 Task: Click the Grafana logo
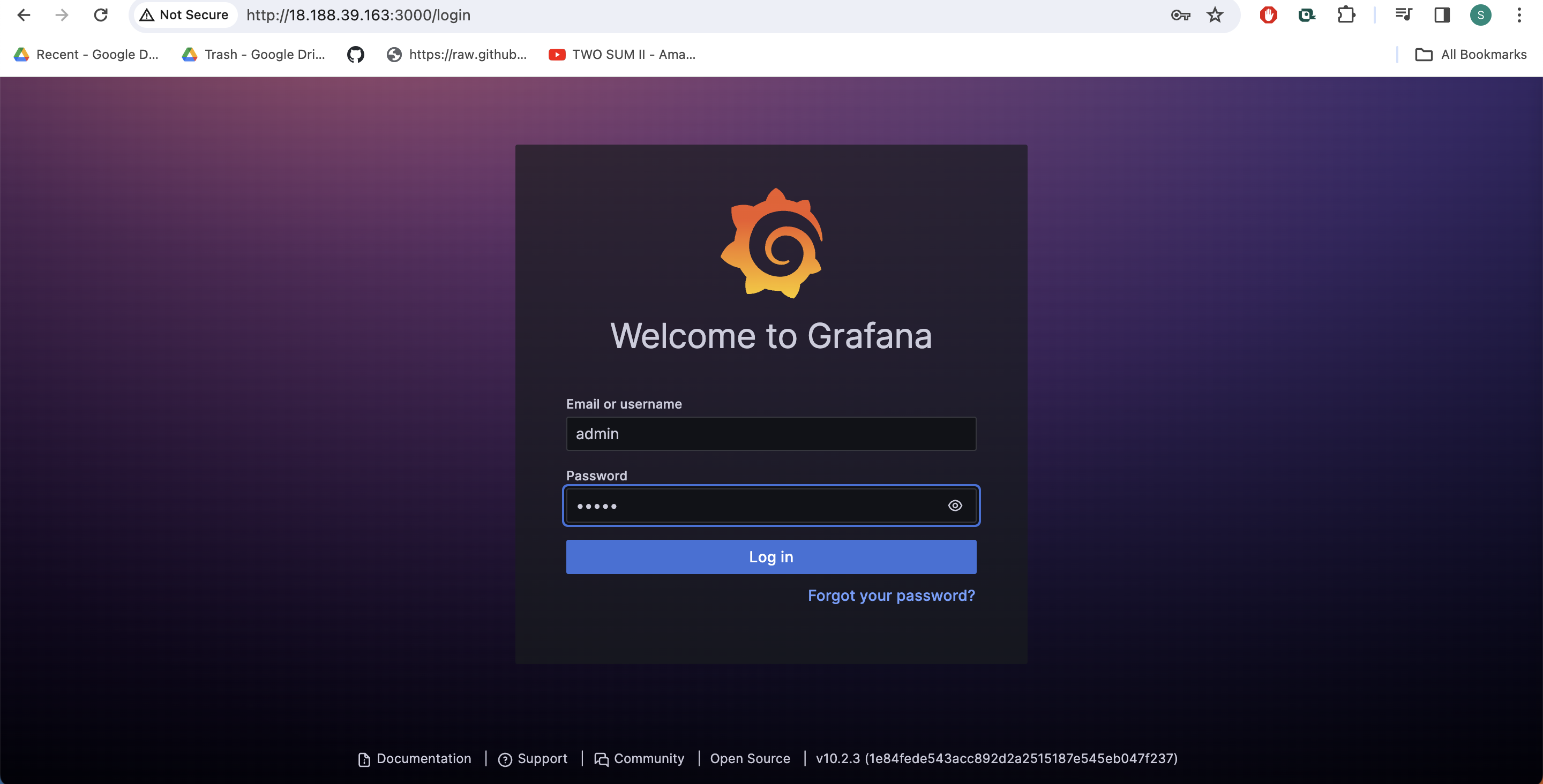[x=771, y=243]
